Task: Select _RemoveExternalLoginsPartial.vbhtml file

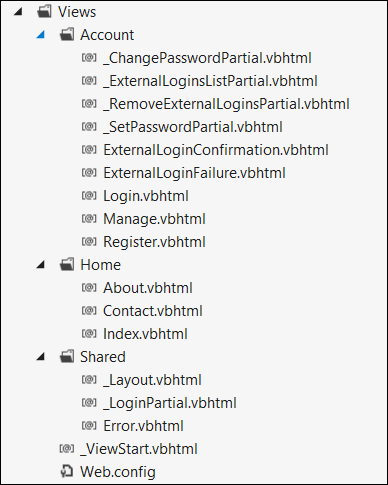Action: 226,104
